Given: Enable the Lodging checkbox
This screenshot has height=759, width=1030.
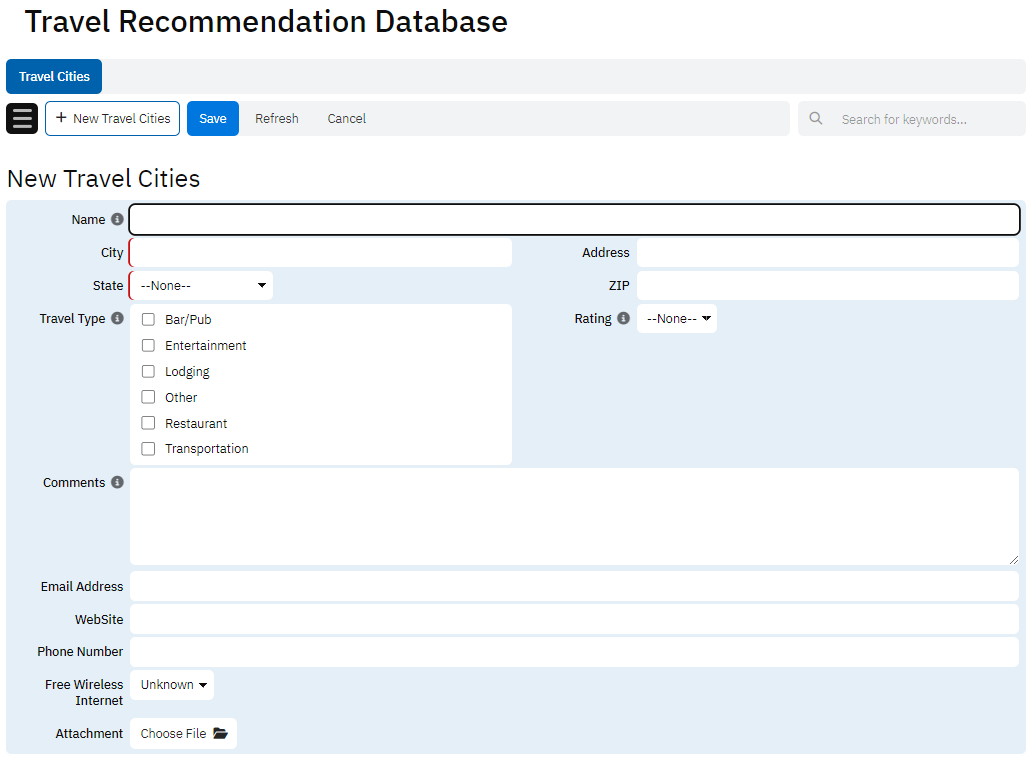Looking at the screenshot, I should [x=148, y=371].
